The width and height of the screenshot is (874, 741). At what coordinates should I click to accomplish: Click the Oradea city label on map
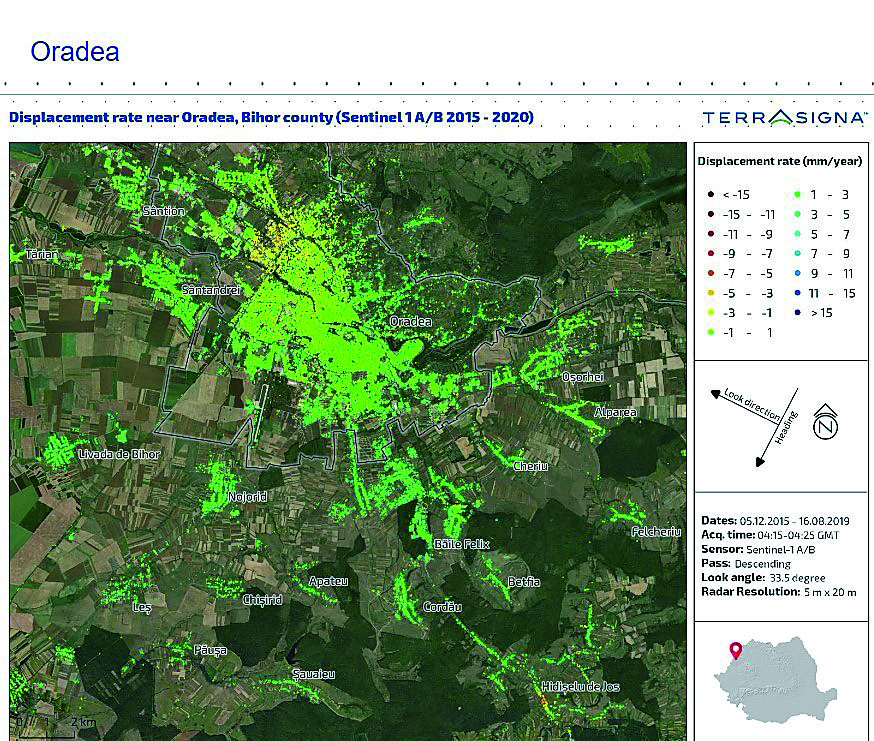coord(410,322)
